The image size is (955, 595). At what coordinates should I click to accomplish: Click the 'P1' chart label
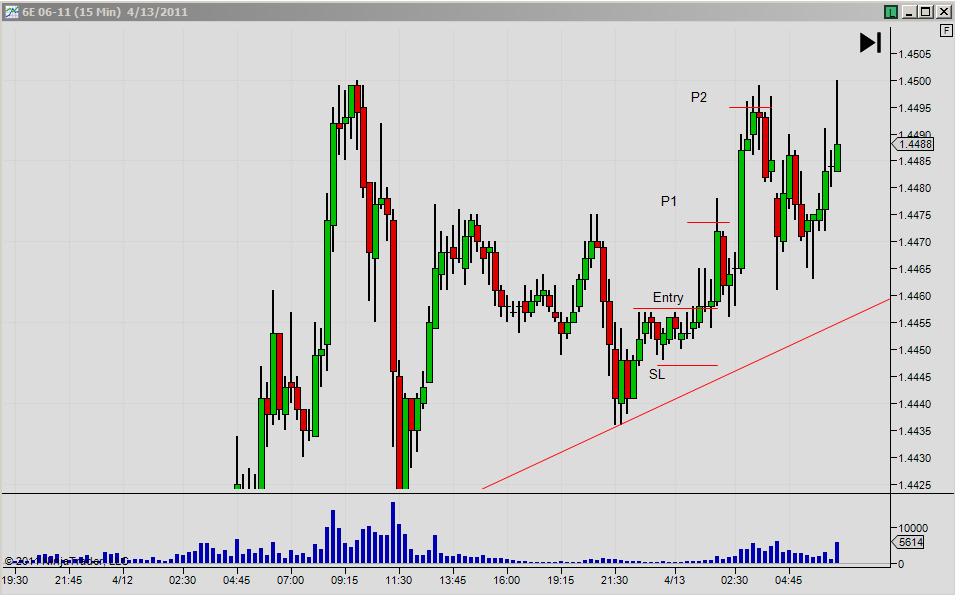(x=669, y=201)
